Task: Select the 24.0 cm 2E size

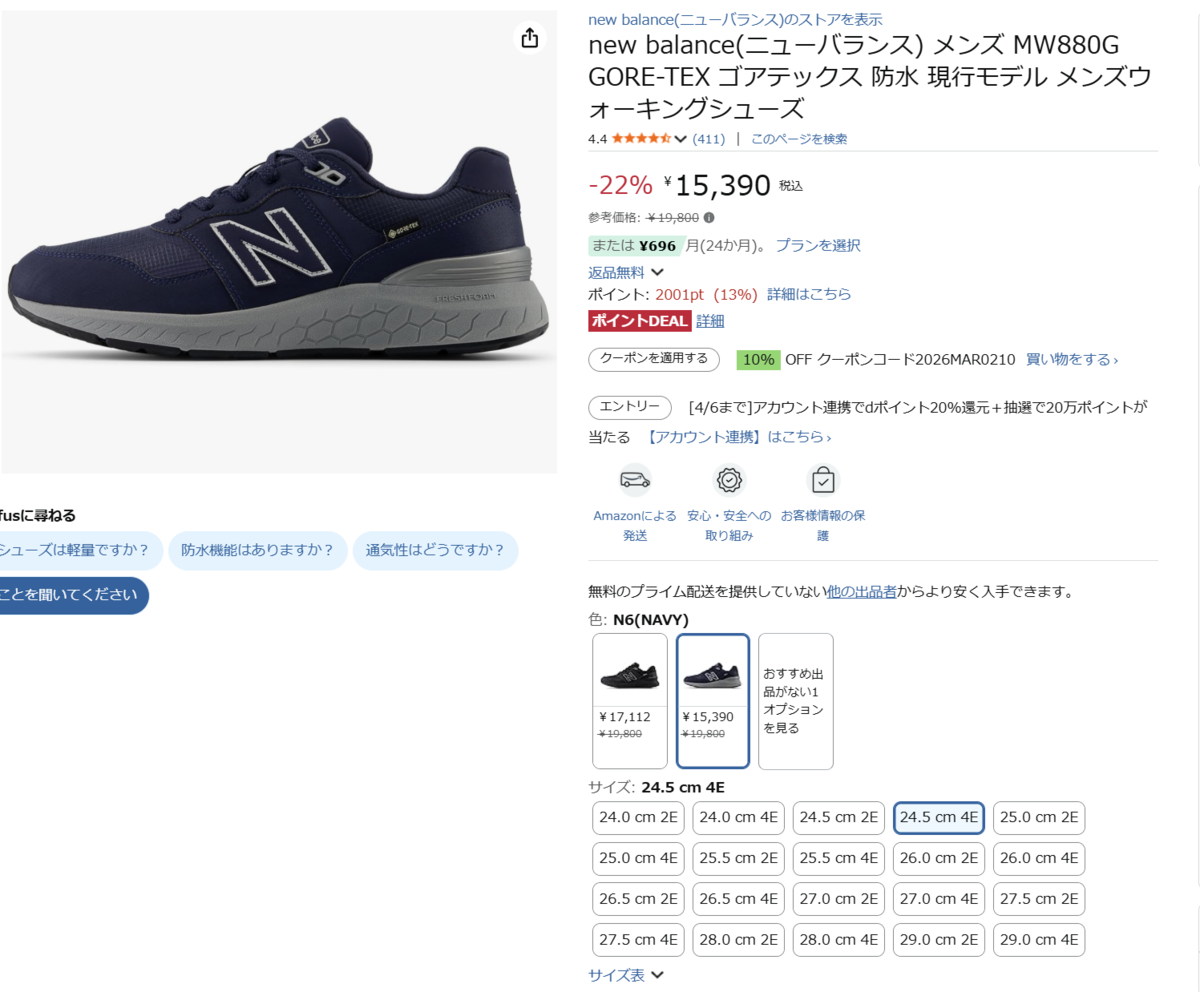Action: (638, 817)
